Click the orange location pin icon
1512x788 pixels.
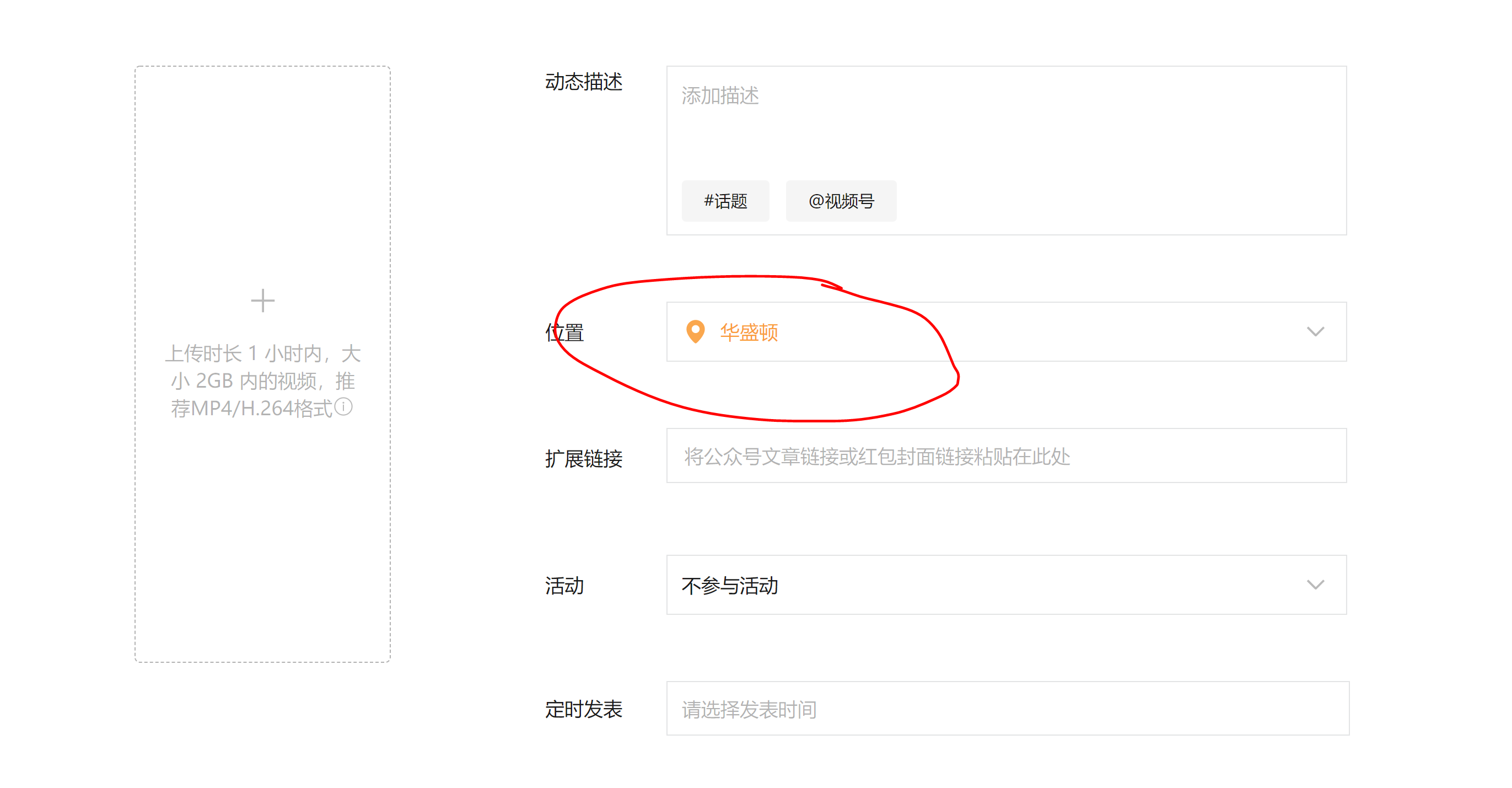(695, 332)
